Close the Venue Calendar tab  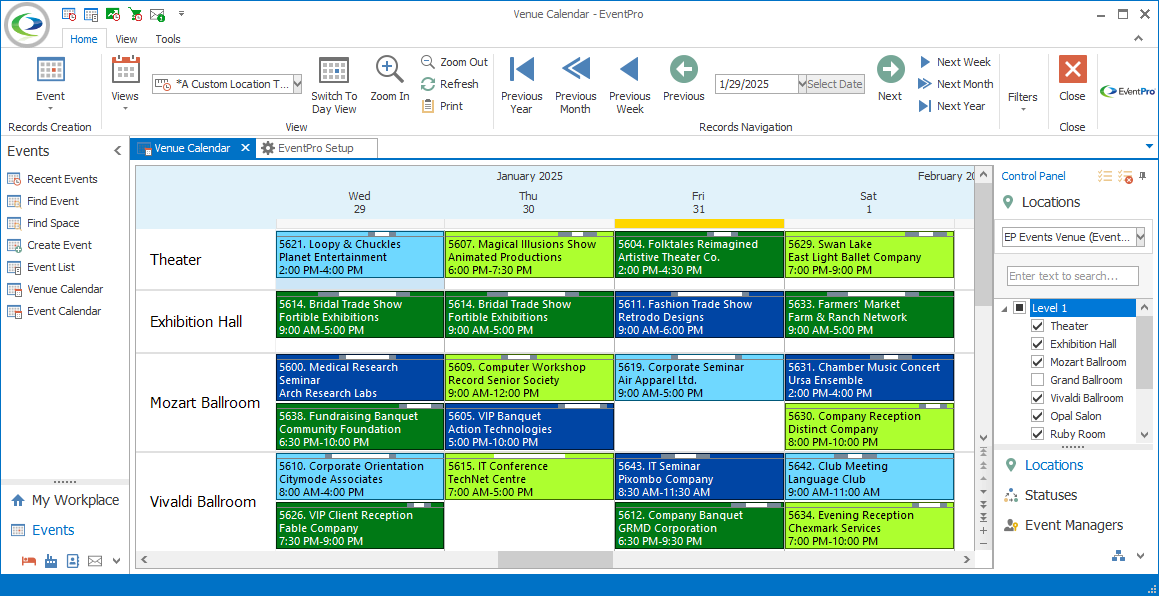(245, 148)
